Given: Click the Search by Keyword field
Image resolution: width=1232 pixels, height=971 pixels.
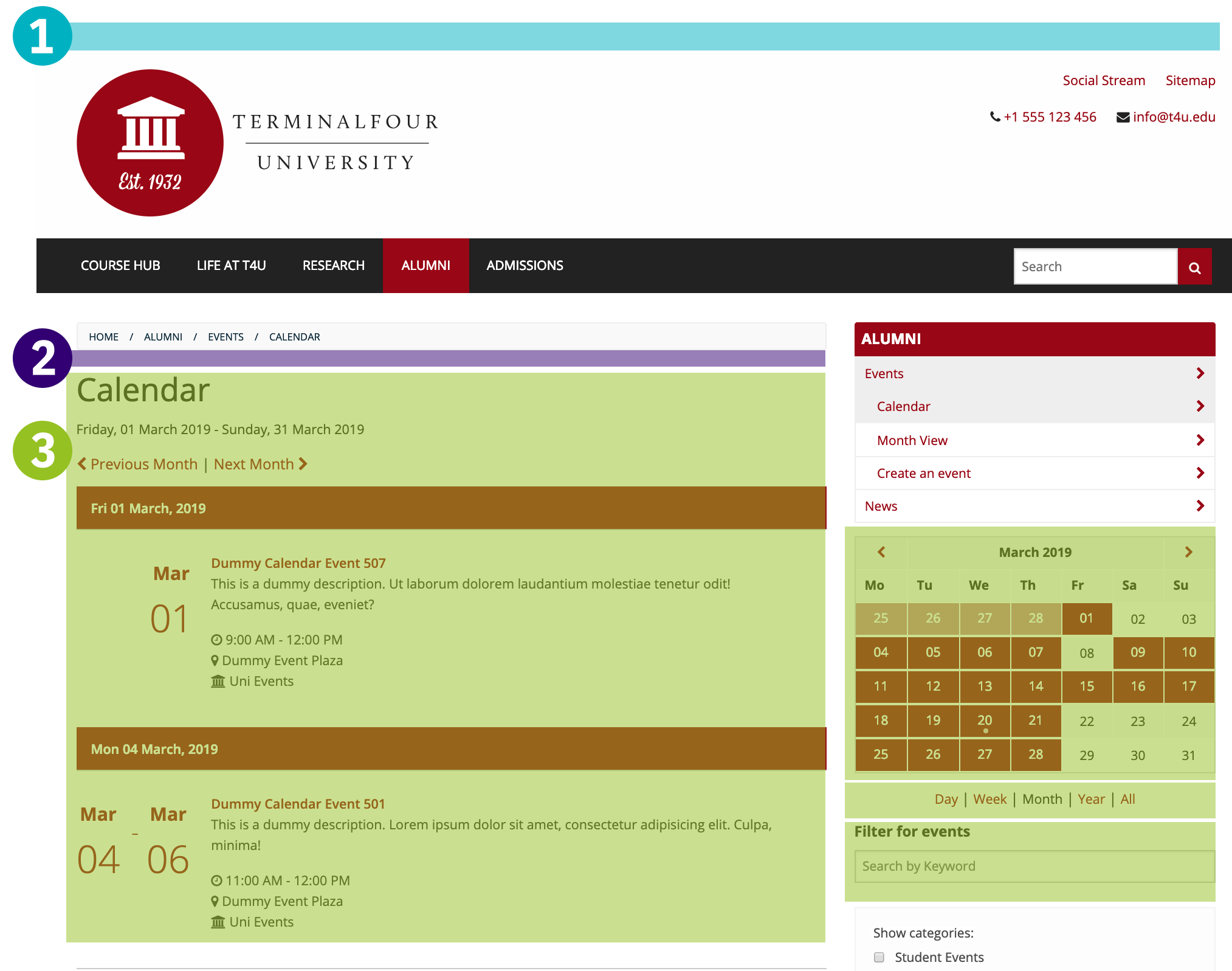Looking at the screenshot, I should click(x=1034, y=866).
